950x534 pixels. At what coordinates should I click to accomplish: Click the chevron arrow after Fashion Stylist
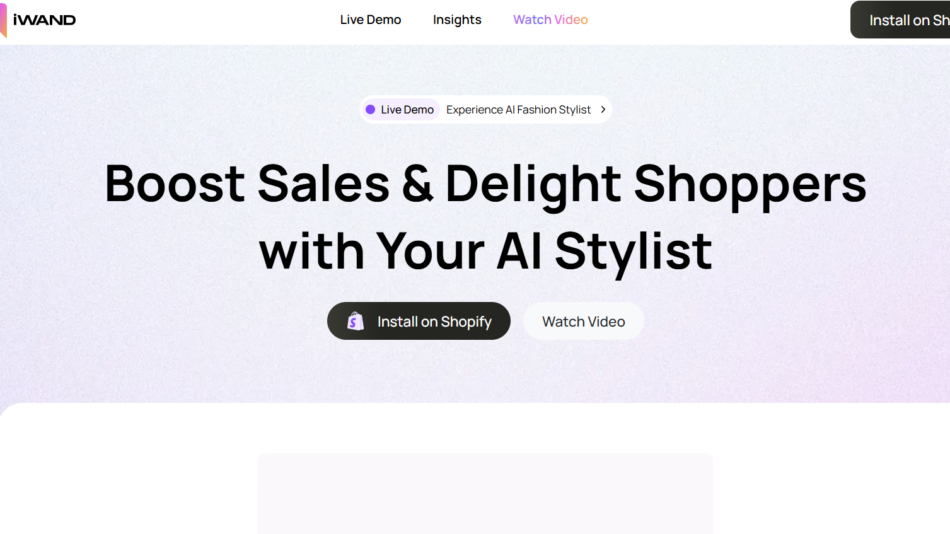click(x=603, y=110)
